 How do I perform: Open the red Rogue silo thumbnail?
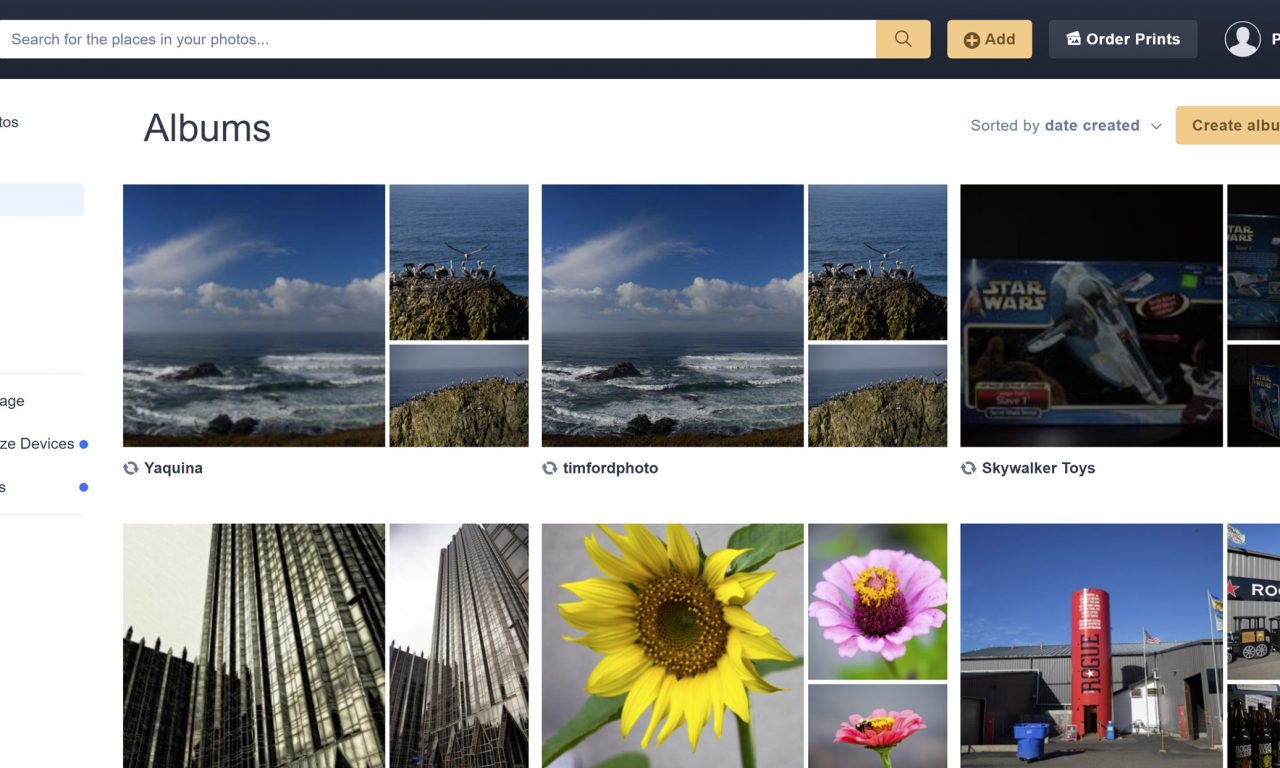click(x=1091, y=645)
